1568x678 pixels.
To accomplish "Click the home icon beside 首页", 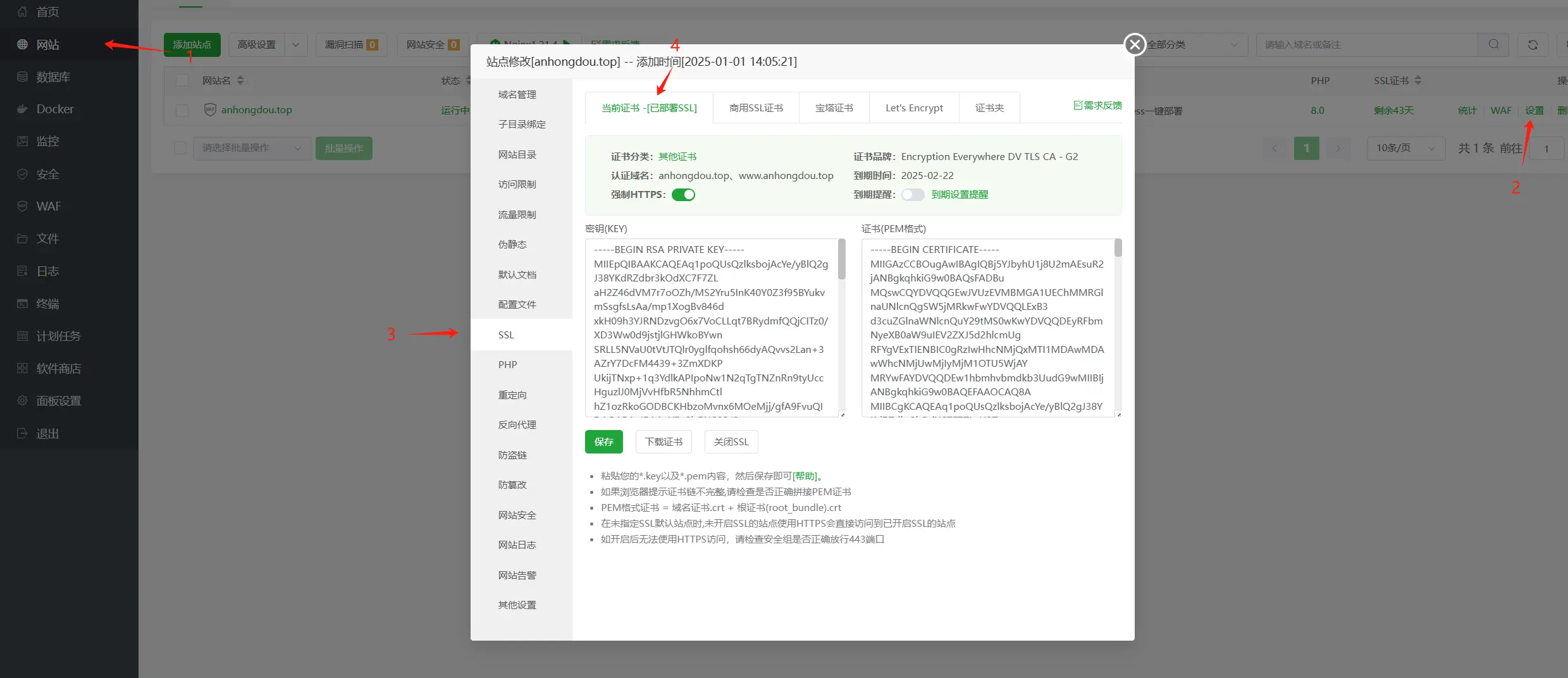I will tap(22, 12).
